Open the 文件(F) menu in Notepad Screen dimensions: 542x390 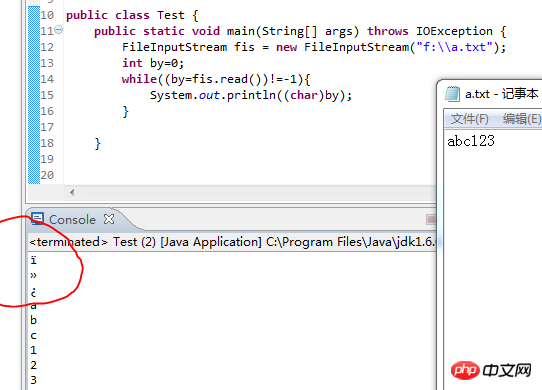click(469, 119)
